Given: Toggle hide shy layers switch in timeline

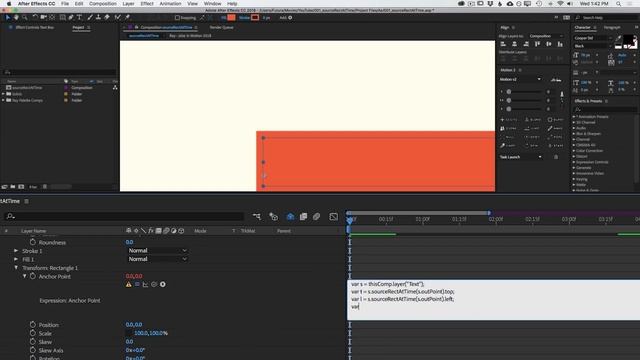Looking at the screenshot, I should [290, 217].
